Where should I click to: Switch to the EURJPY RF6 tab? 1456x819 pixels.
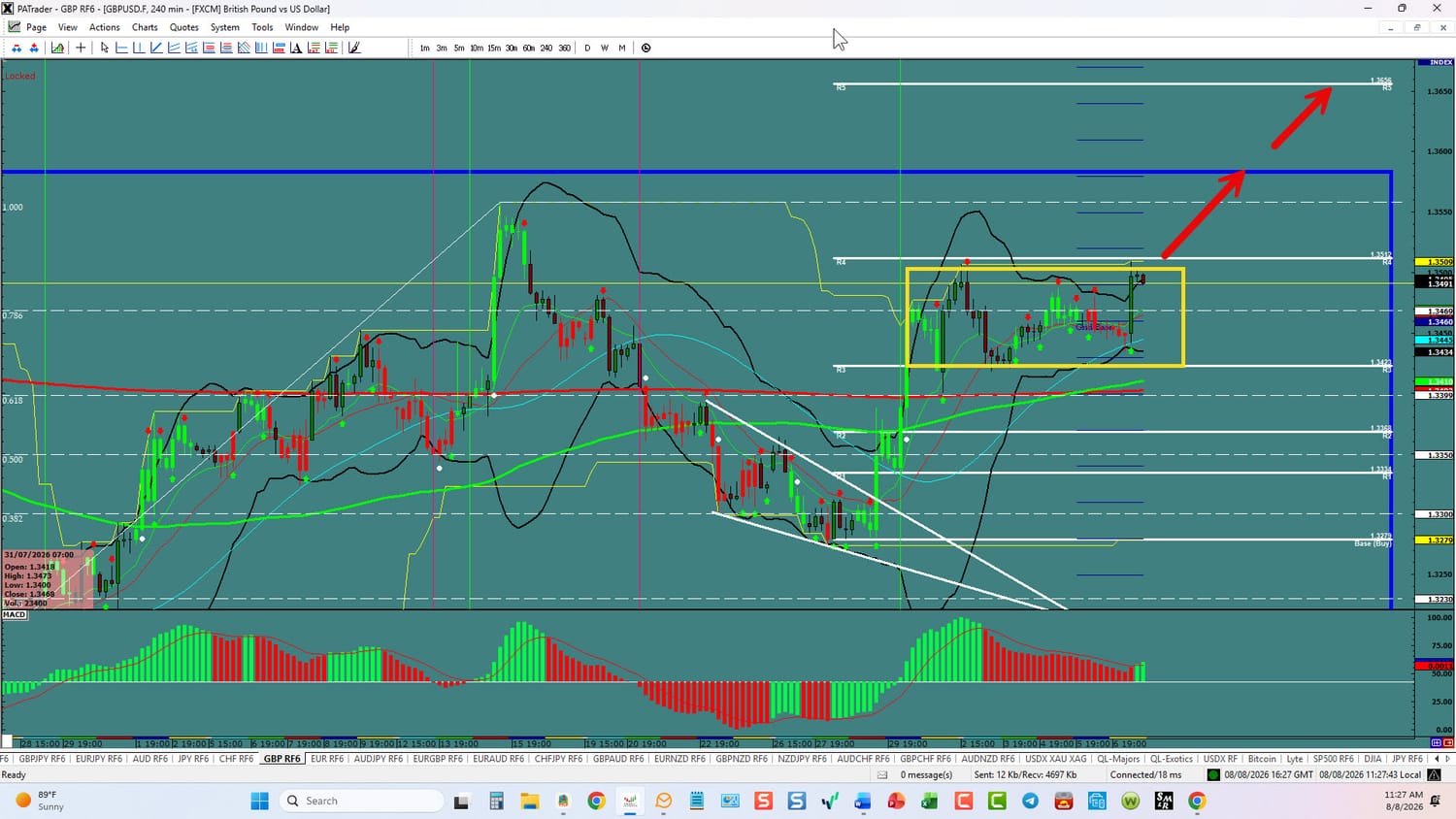pos(98,759)
